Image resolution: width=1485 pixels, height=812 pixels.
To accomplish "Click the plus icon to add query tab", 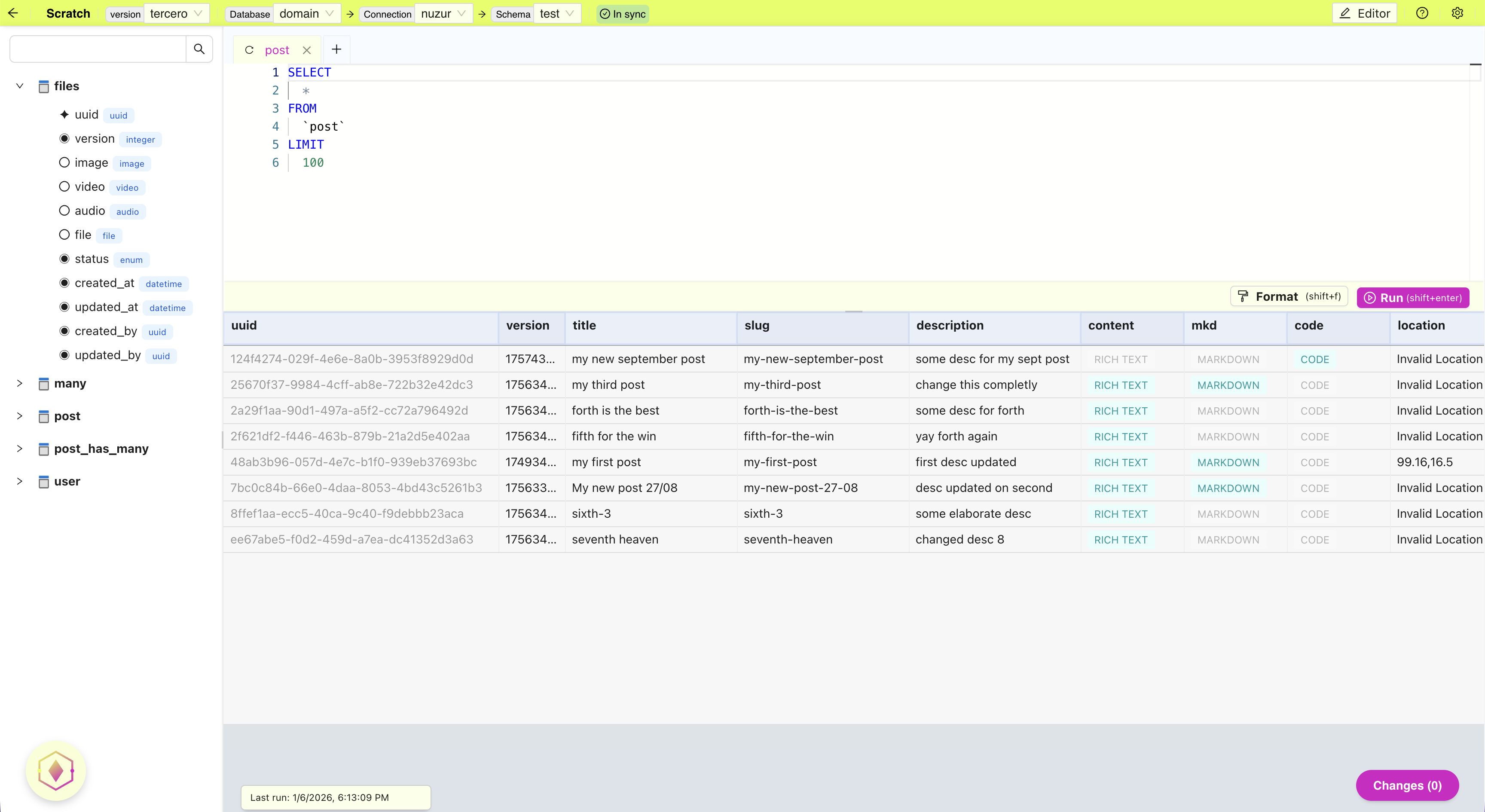I will pyautogui.click(x=337, y=49).
